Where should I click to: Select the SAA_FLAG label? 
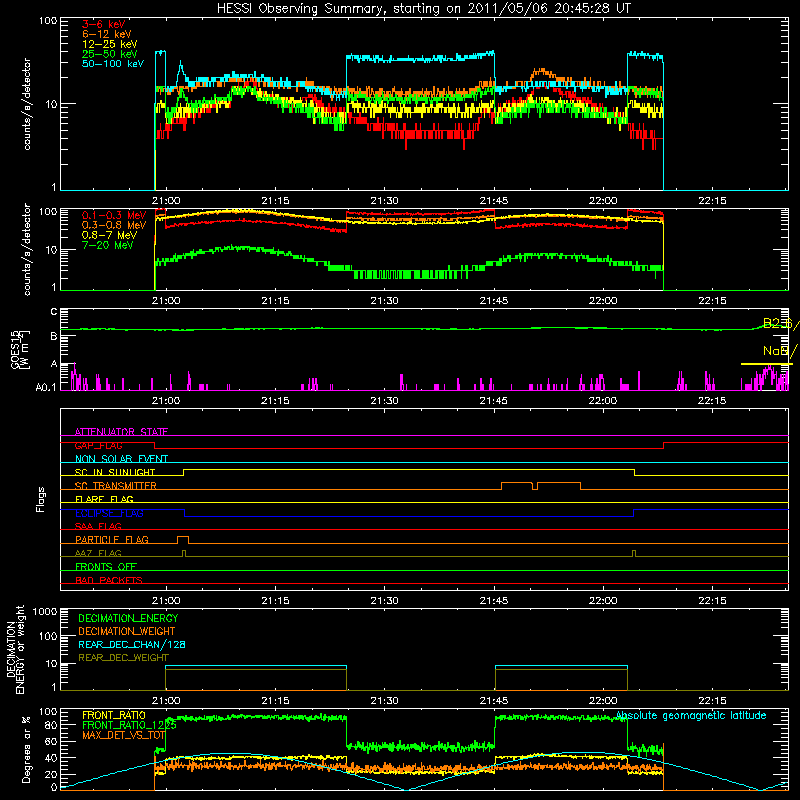click(x=98, y=526)
